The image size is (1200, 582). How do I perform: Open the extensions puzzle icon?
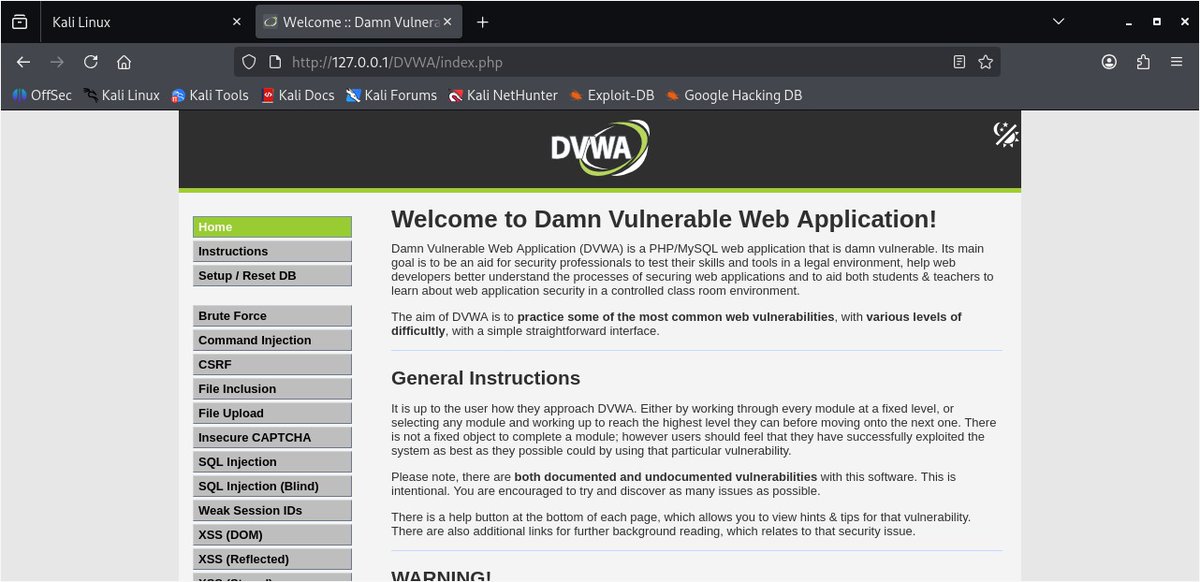tap(1143, 62)
